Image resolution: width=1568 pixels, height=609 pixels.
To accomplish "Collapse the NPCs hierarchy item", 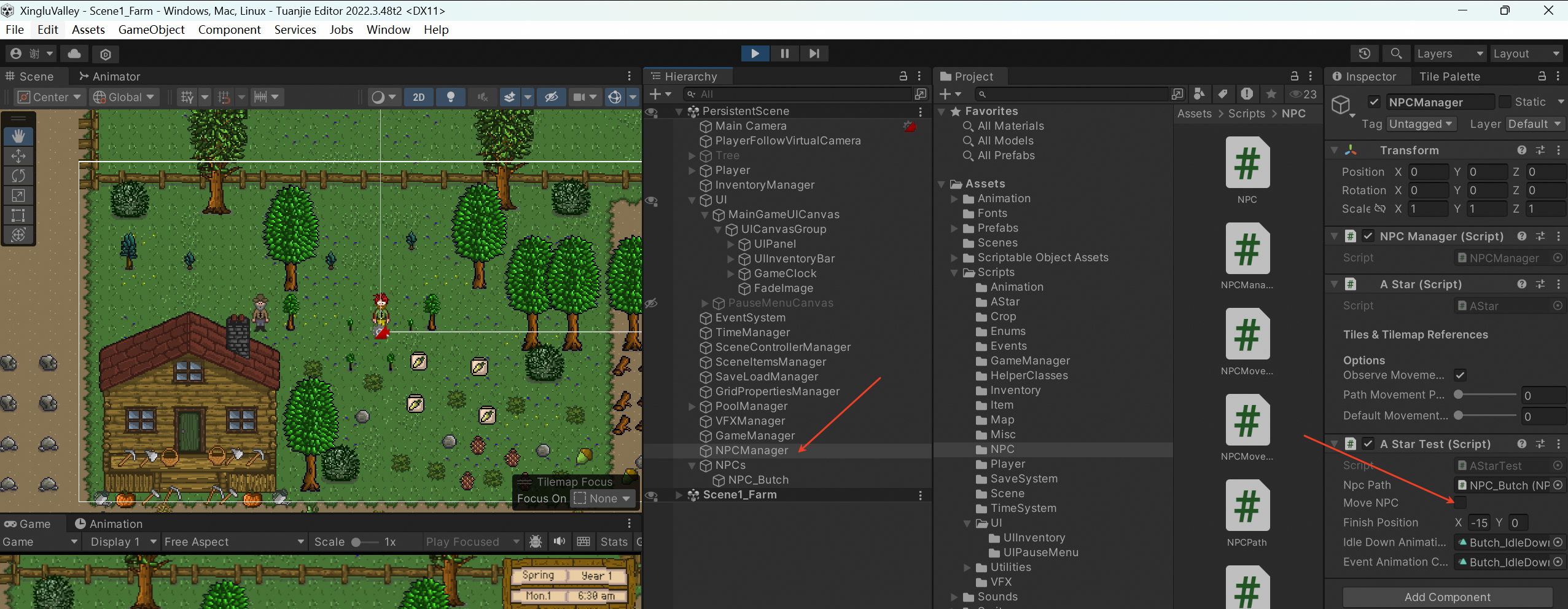I will tap(692, 466).
